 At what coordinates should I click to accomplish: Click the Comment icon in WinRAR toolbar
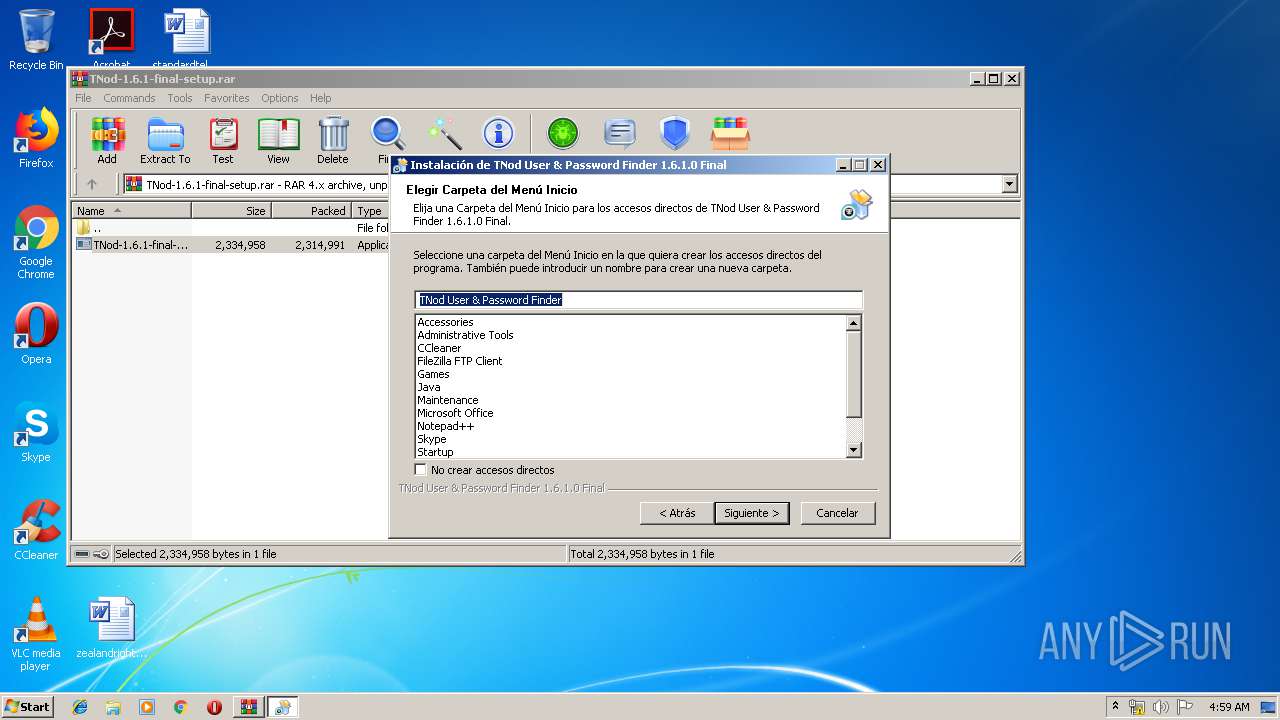point(620,134)
